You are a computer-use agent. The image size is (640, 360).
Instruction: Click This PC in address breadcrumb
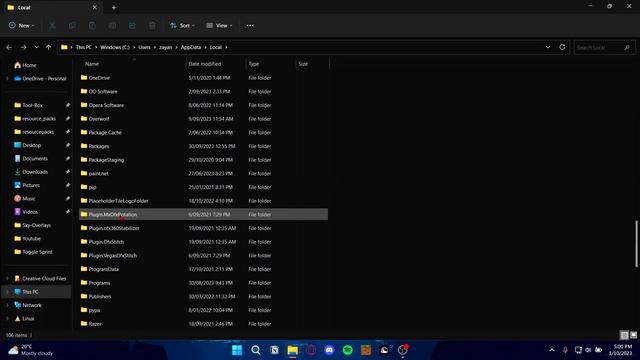tap(84, 47)
